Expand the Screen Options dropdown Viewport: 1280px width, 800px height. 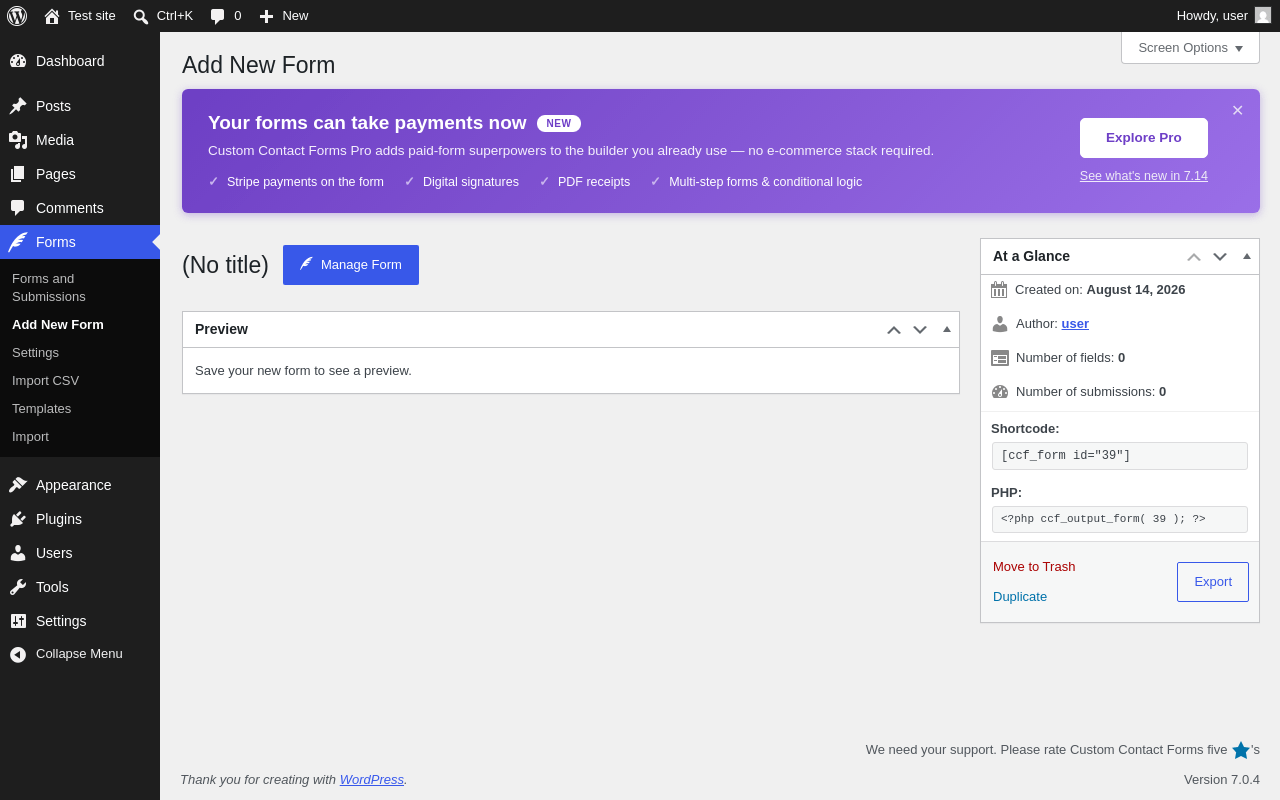1190,47
